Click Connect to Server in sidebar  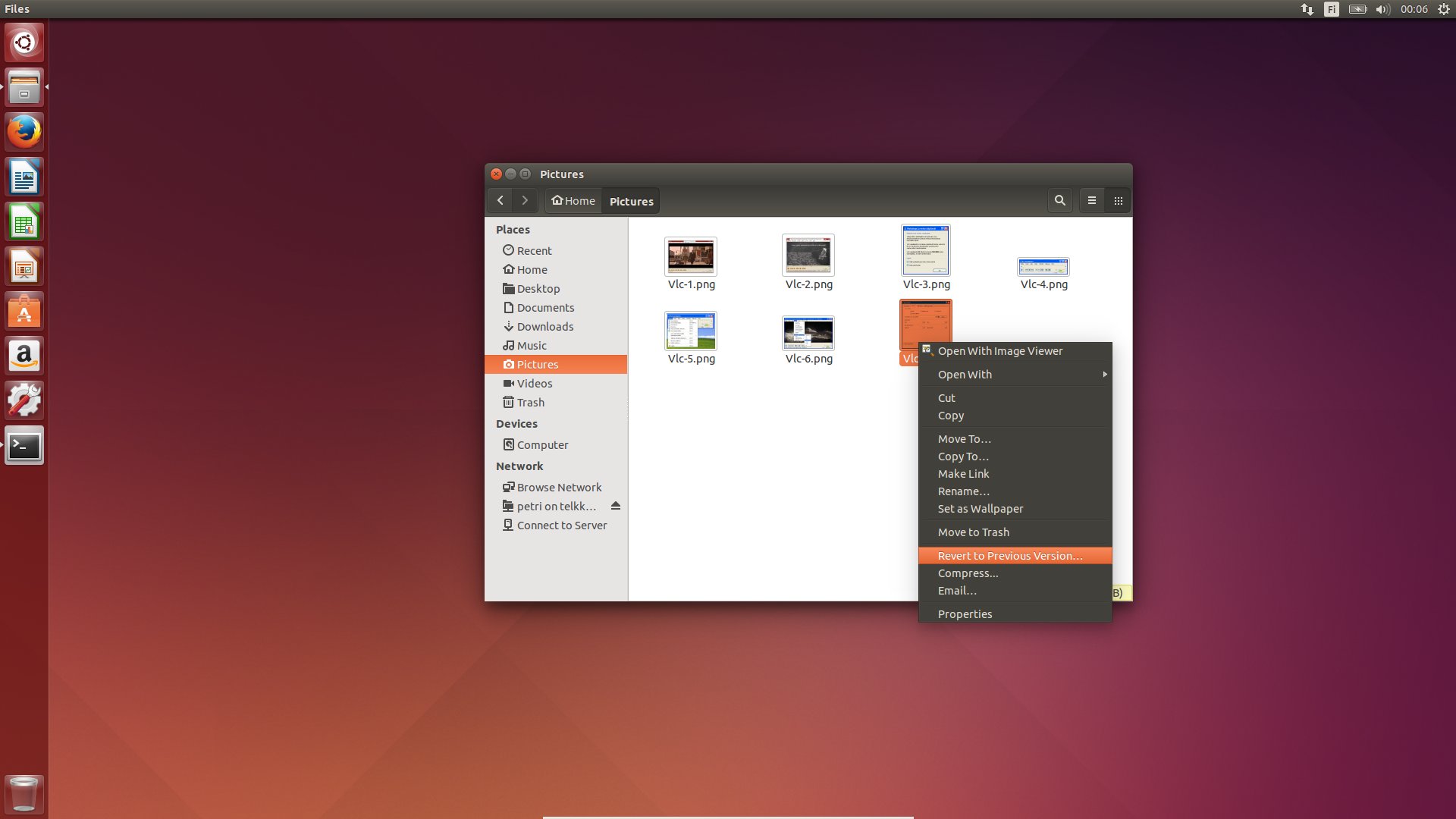click(561, 526)
